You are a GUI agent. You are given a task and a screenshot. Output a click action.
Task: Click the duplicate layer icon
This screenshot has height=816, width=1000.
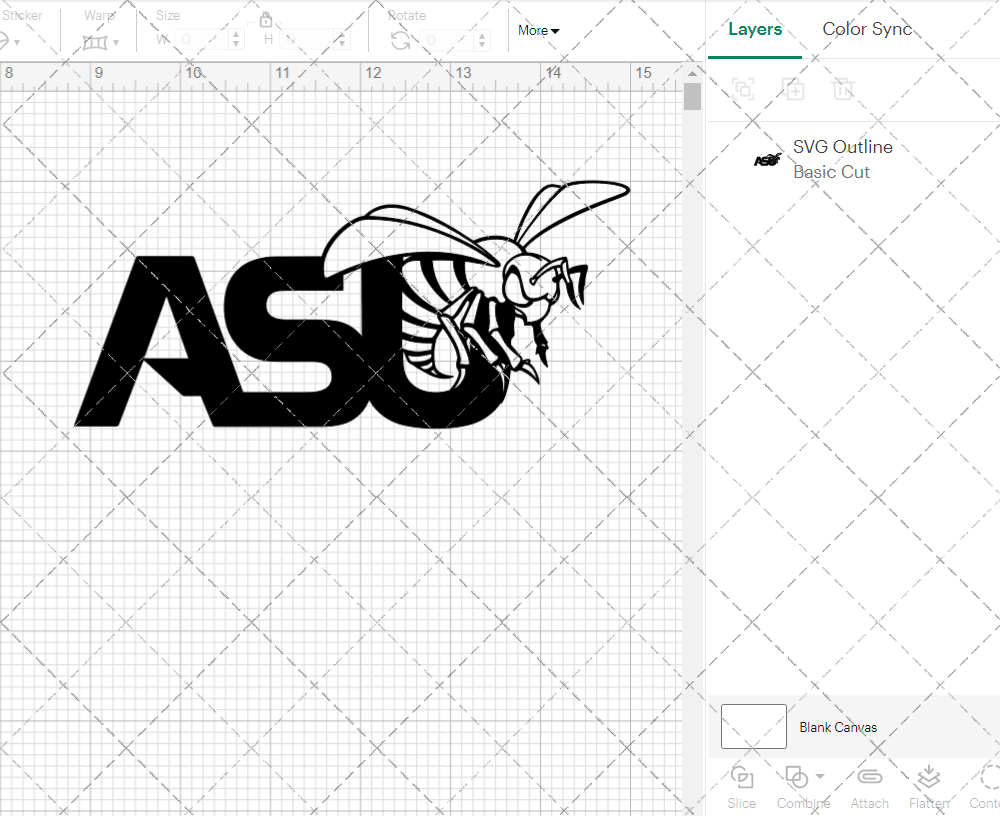coord(794,89)
